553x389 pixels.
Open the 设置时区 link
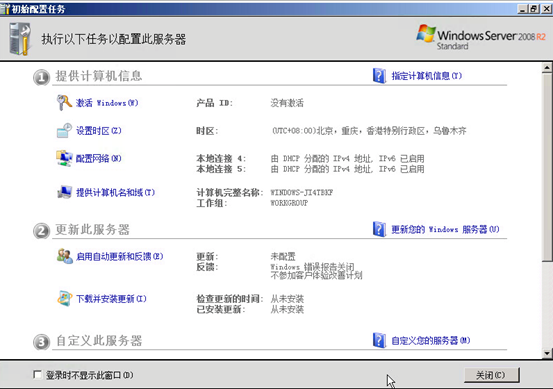click(99, 131)
